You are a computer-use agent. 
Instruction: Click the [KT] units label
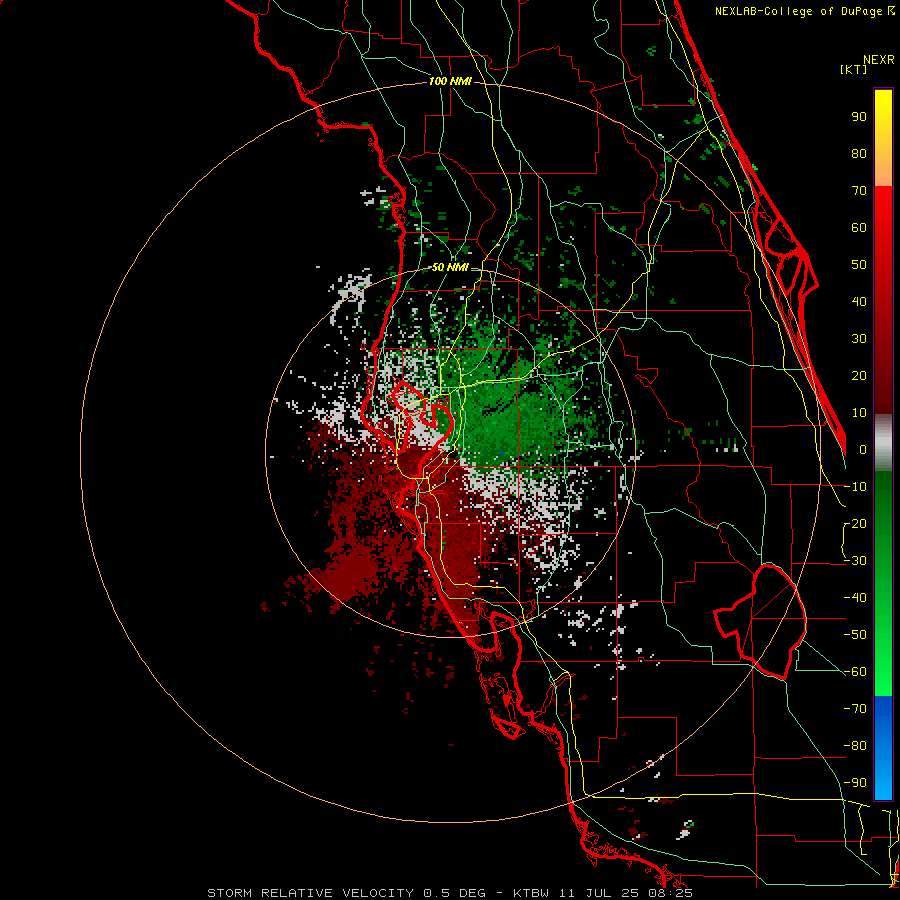pyautogui.click(x=854, y=69)
